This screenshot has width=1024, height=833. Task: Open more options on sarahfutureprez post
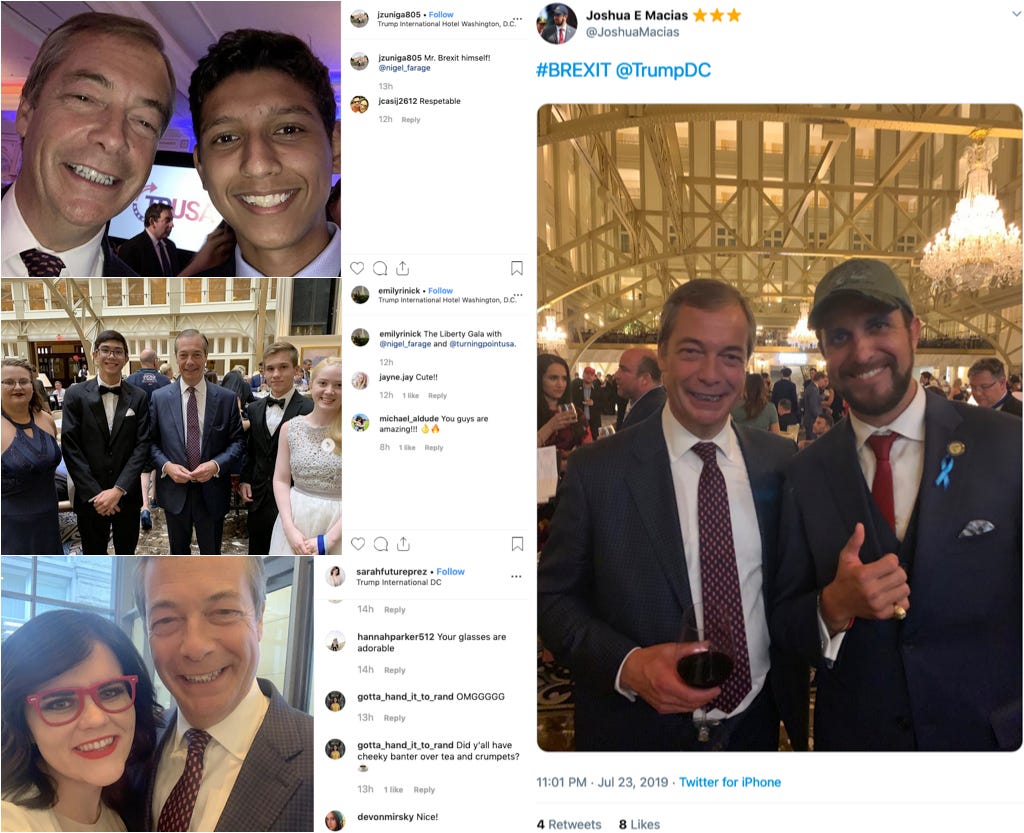tap(516, 576)
